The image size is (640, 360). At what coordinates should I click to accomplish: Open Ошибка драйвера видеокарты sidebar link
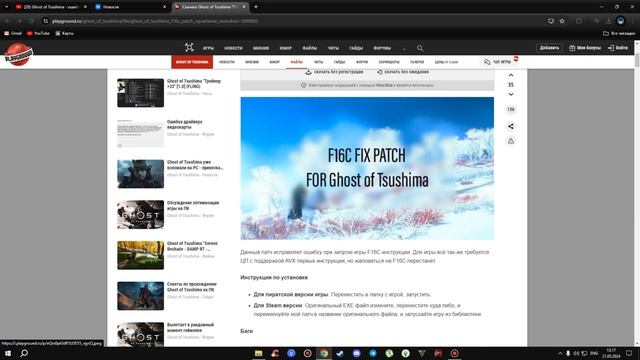pyautogui.click(x=184, y=124)
